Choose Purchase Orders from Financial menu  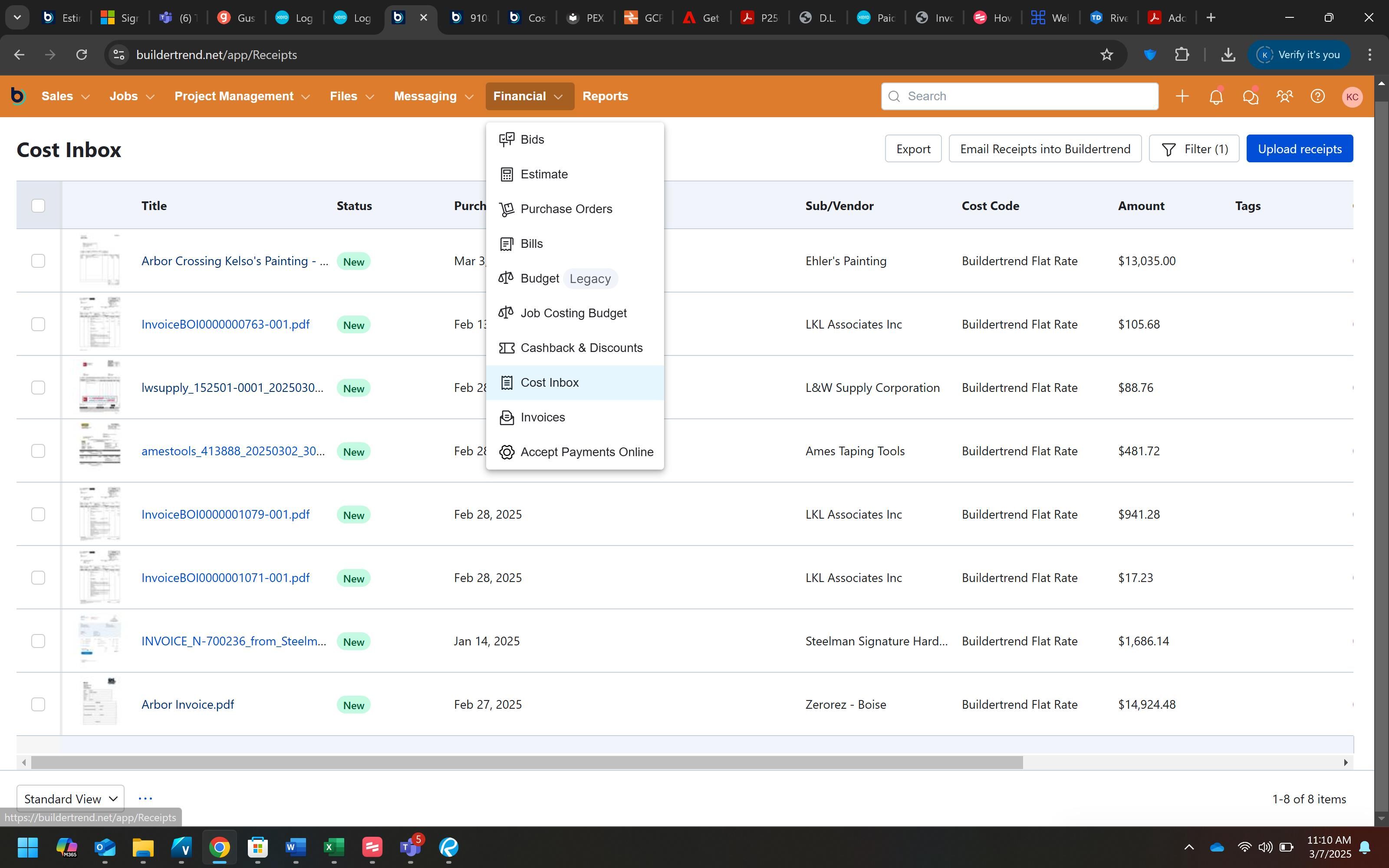click(x=566, y=209)
